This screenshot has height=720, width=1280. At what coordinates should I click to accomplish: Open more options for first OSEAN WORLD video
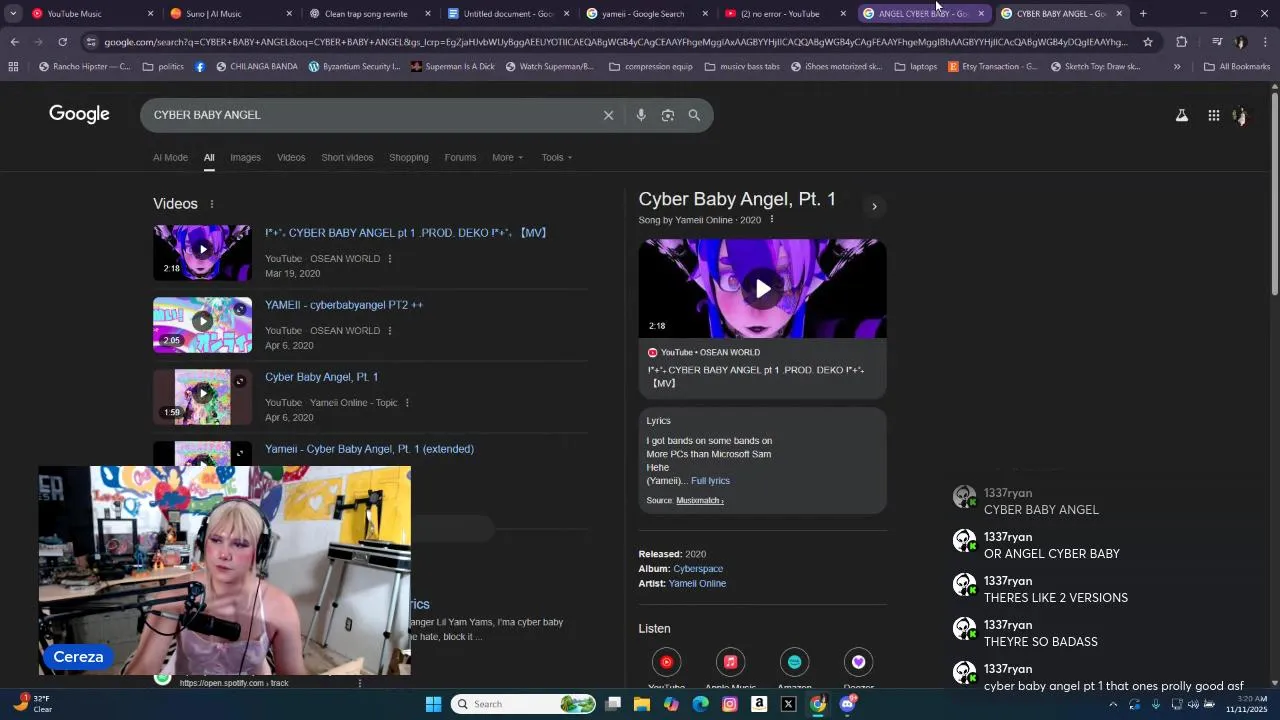point(389,259)
